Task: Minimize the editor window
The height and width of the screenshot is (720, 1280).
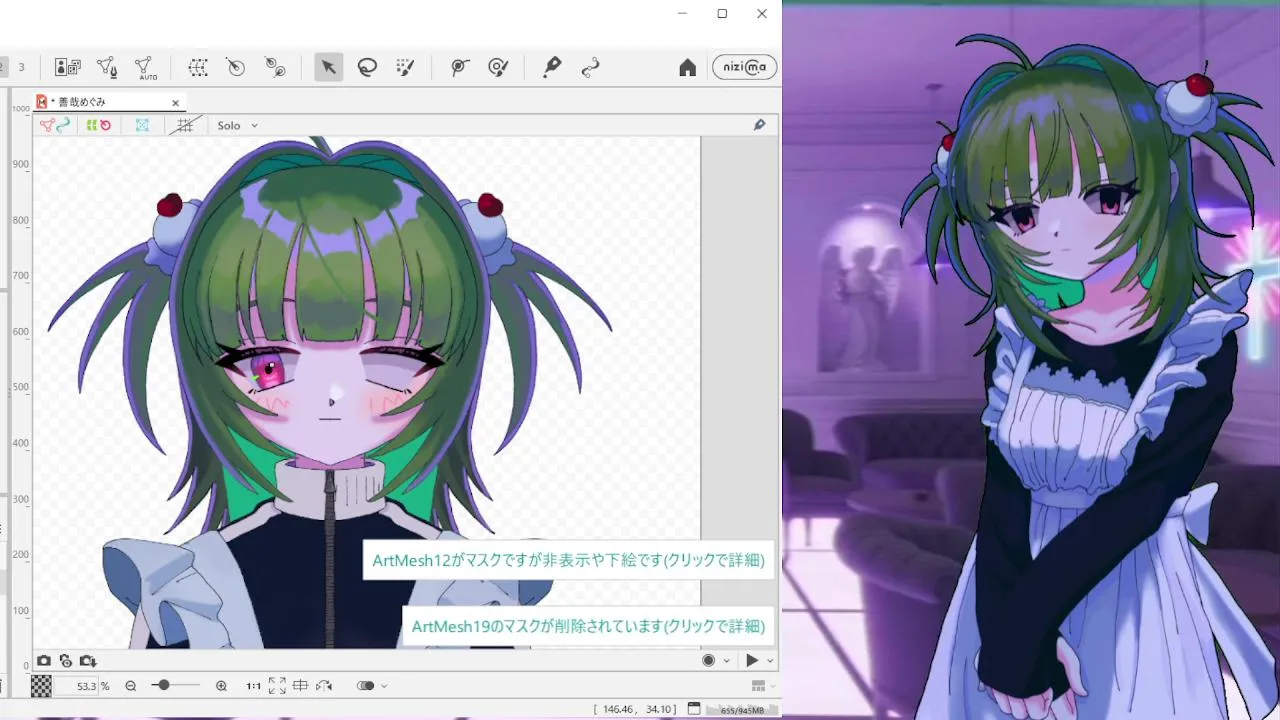Action: (682, 13)
